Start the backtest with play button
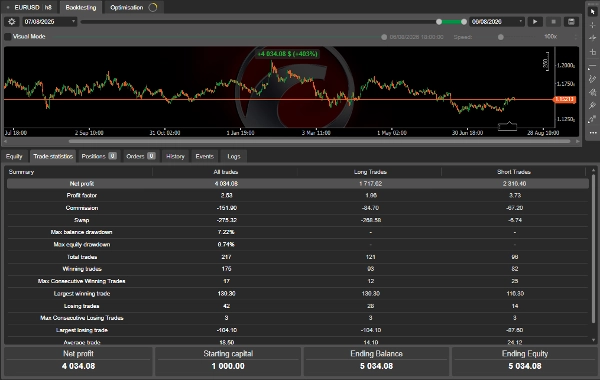600x380 pixels. (x=535, y=22)
